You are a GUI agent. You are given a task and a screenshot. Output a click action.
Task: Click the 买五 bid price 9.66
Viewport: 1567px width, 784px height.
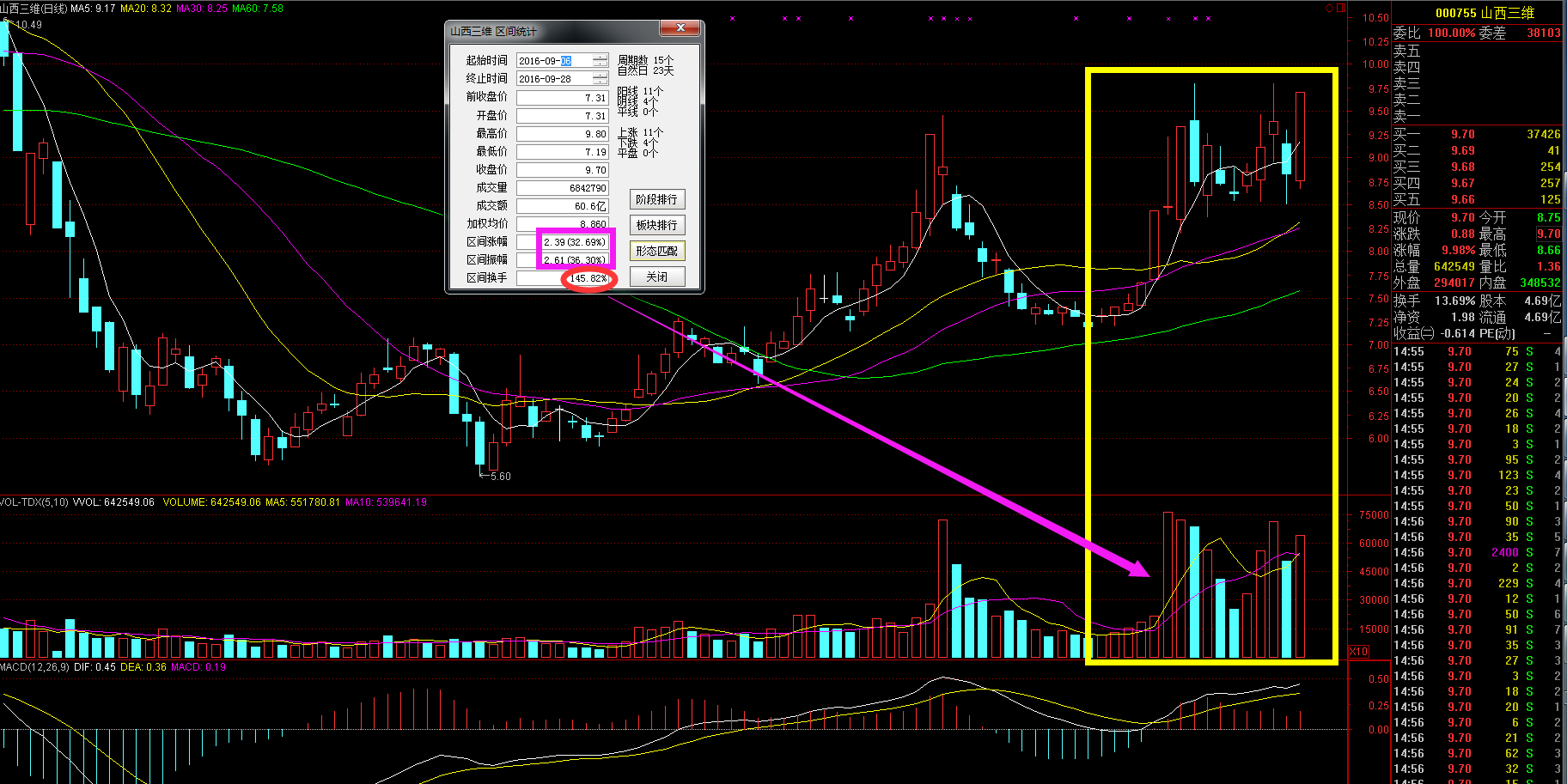click(1463, 200)
